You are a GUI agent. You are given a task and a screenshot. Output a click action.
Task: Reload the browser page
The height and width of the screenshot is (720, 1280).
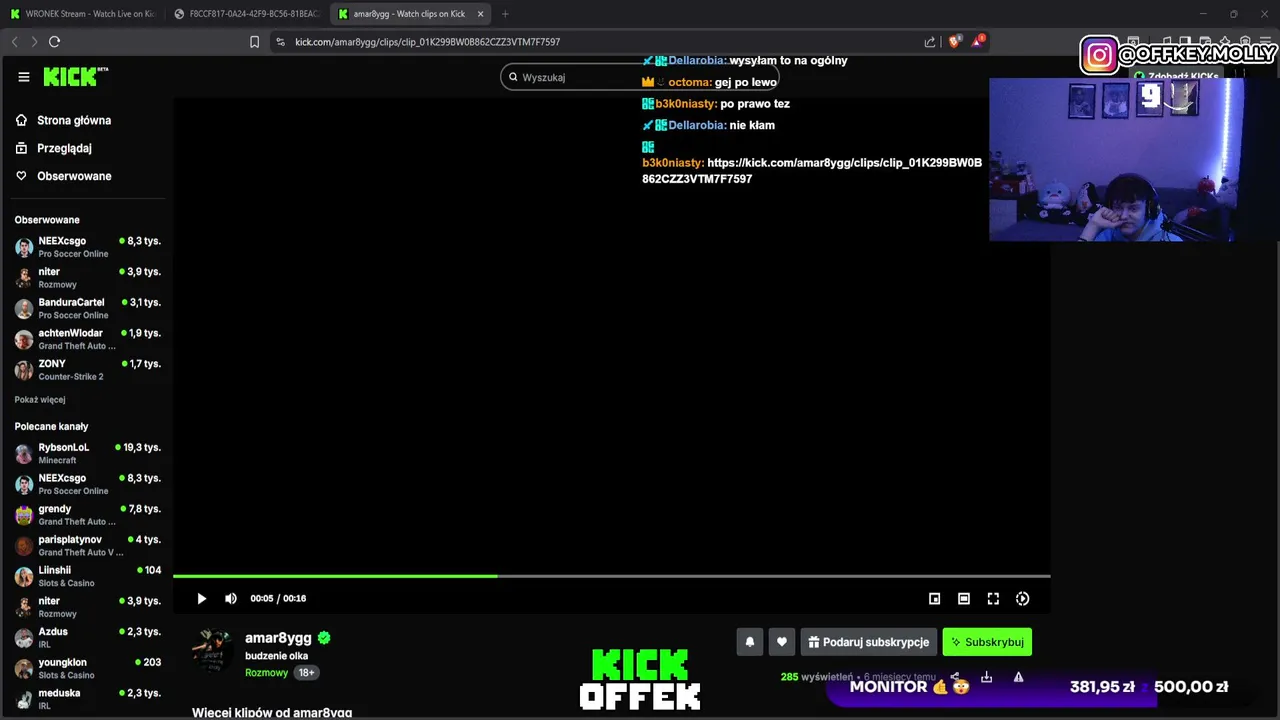[54, 41]
